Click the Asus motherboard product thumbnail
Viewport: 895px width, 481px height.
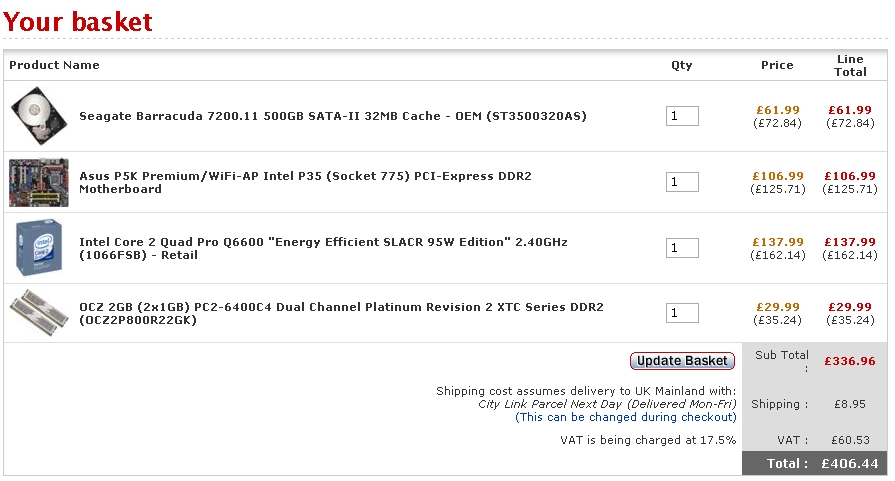click(x=39, y=182)
